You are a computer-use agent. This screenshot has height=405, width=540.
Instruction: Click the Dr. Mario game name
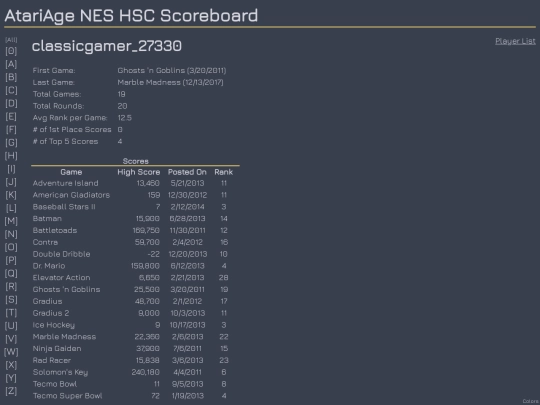[49, 266]
